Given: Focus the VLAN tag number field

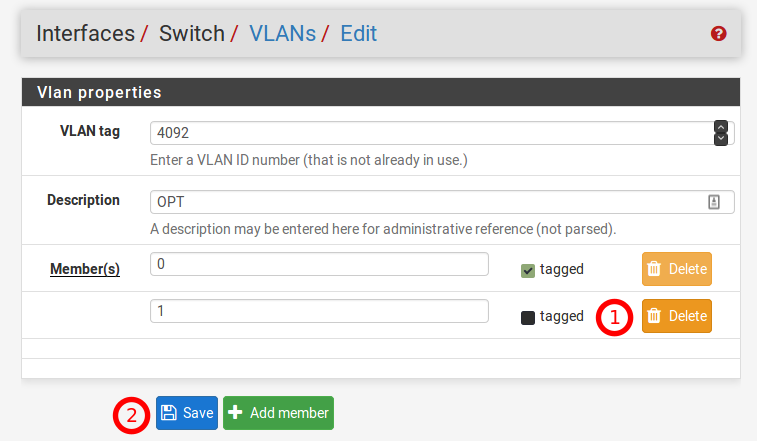Looking at the screenshot, I should tap(430, 133).
